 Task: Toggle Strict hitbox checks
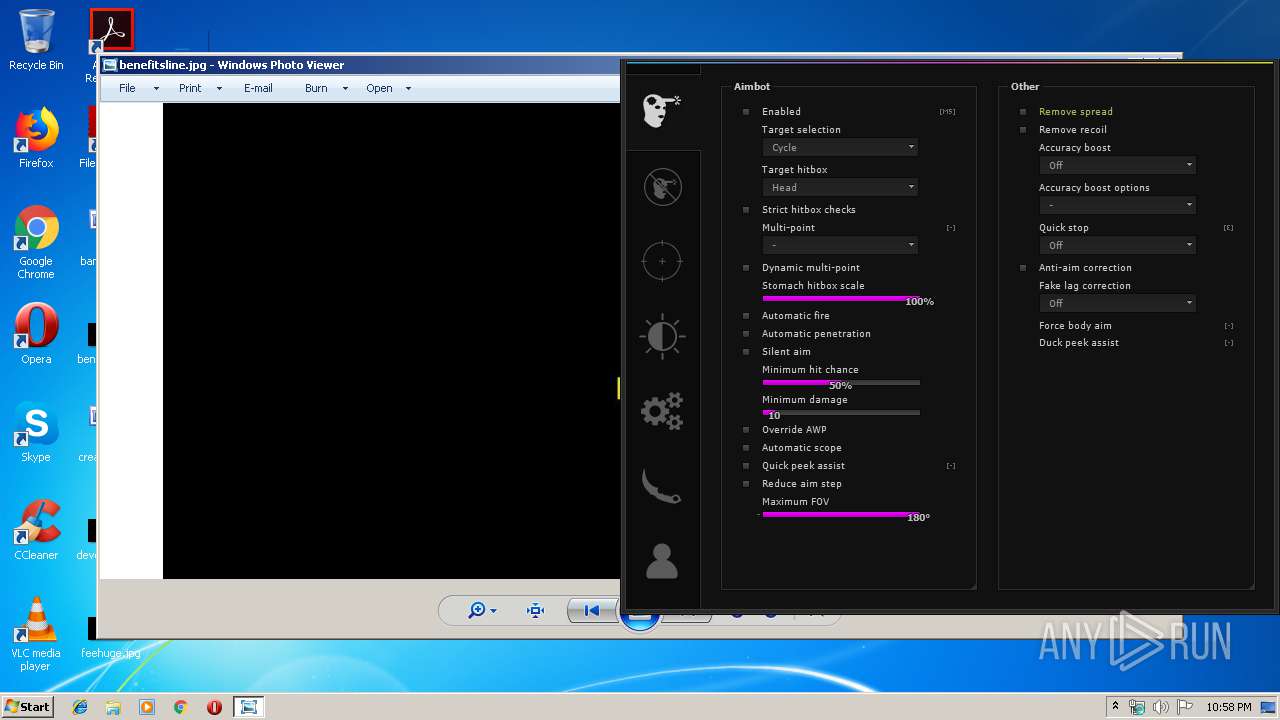[x=746, y=210]
